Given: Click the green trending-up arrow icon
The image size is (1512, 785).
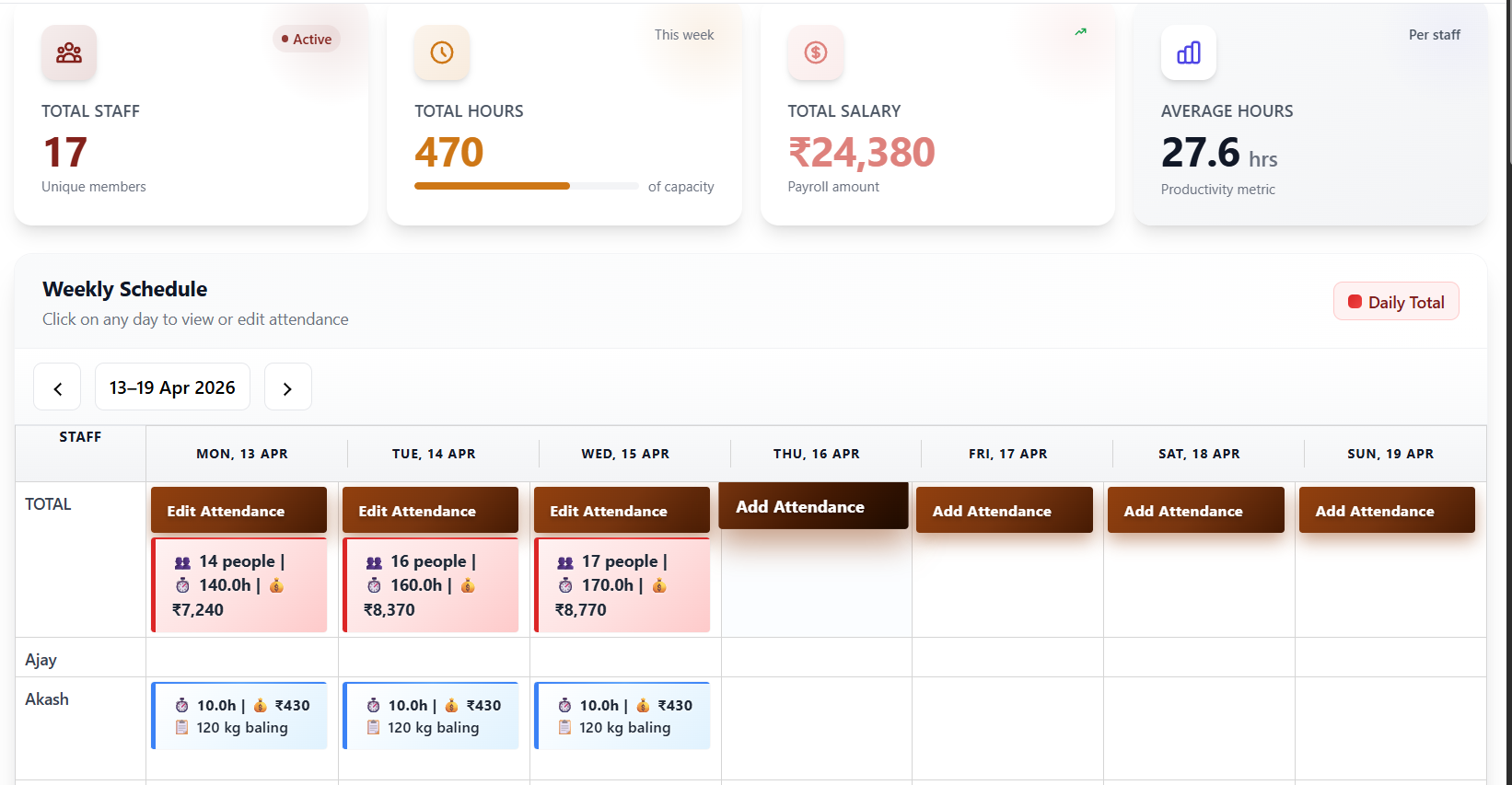Looking at the screenshot, I should [1081, 32].
